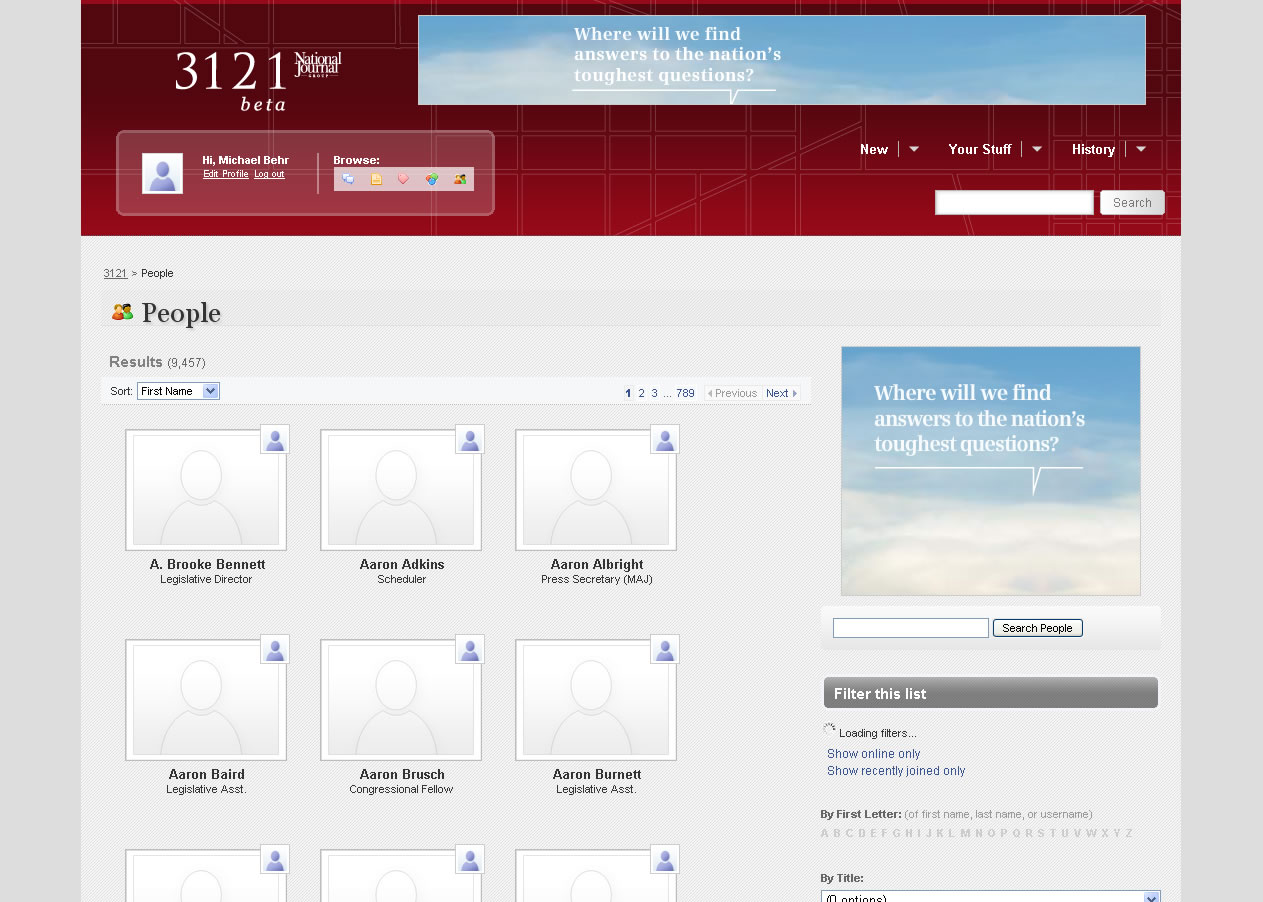1263x902 pixels.
Task: Open the Browse documents icon
Action: pyautogui.click(x=376, y=179)
